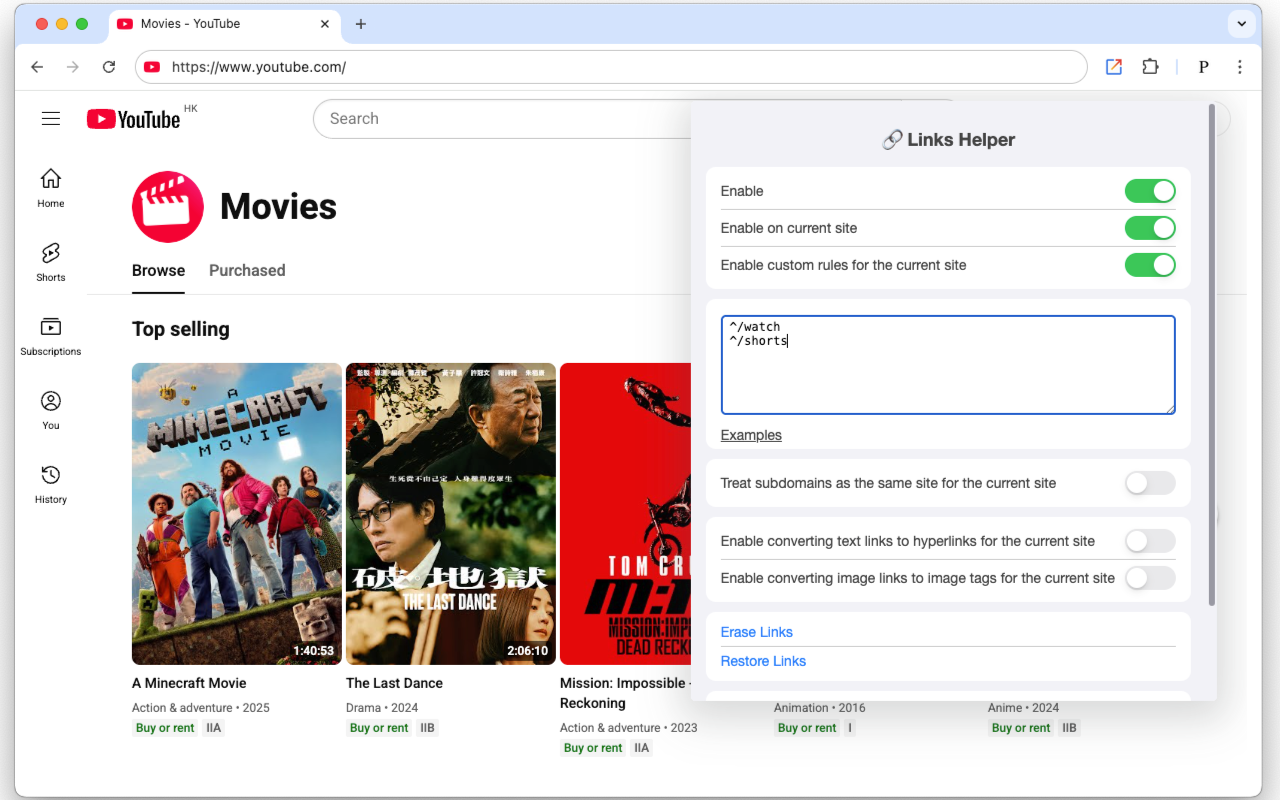This screenshot has width=1280, height=800.
Task: Click Restore Links
Action: [x=763, y=661]
